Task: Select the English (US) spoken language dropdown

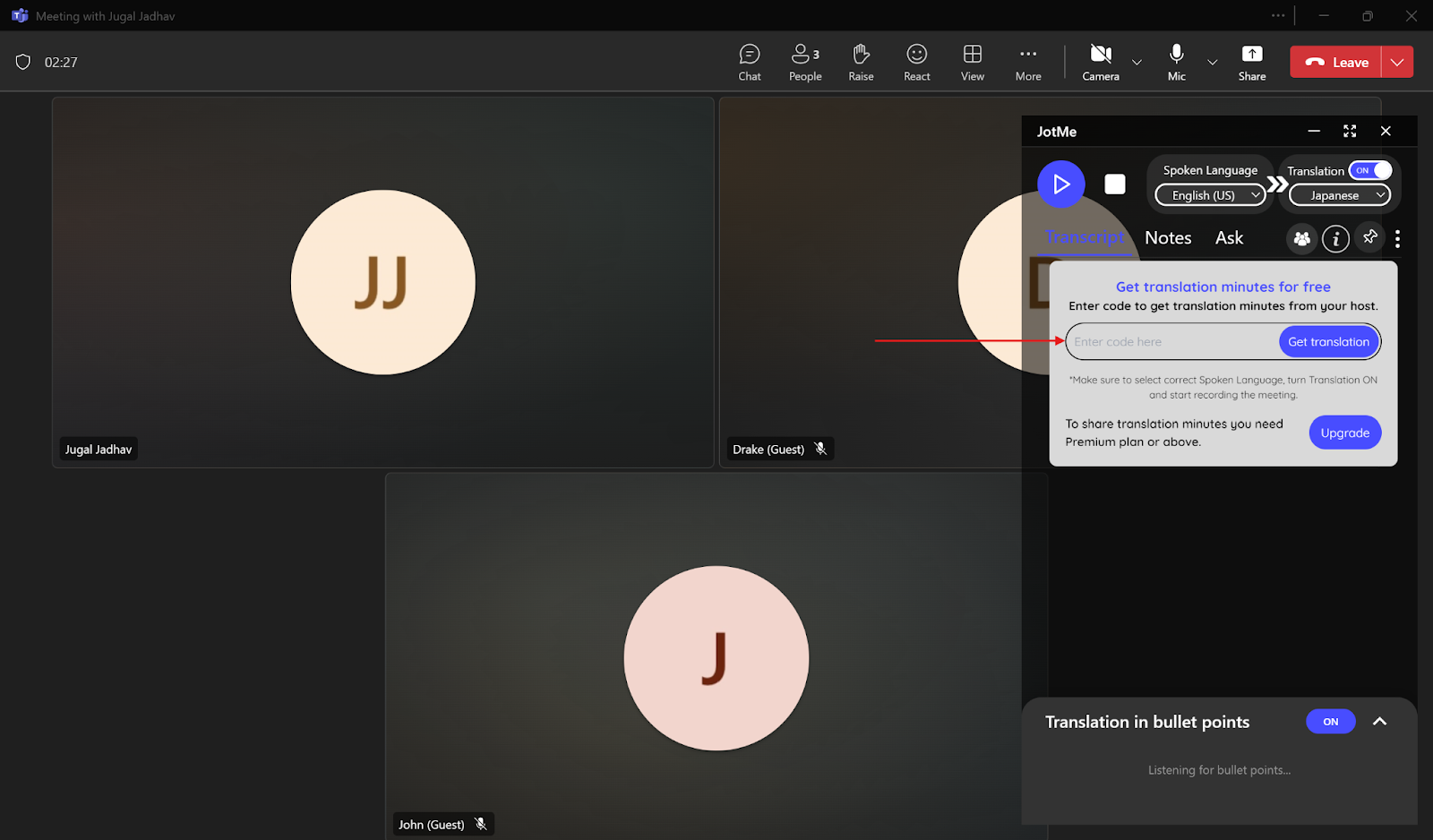Action: click(1210, 195)
